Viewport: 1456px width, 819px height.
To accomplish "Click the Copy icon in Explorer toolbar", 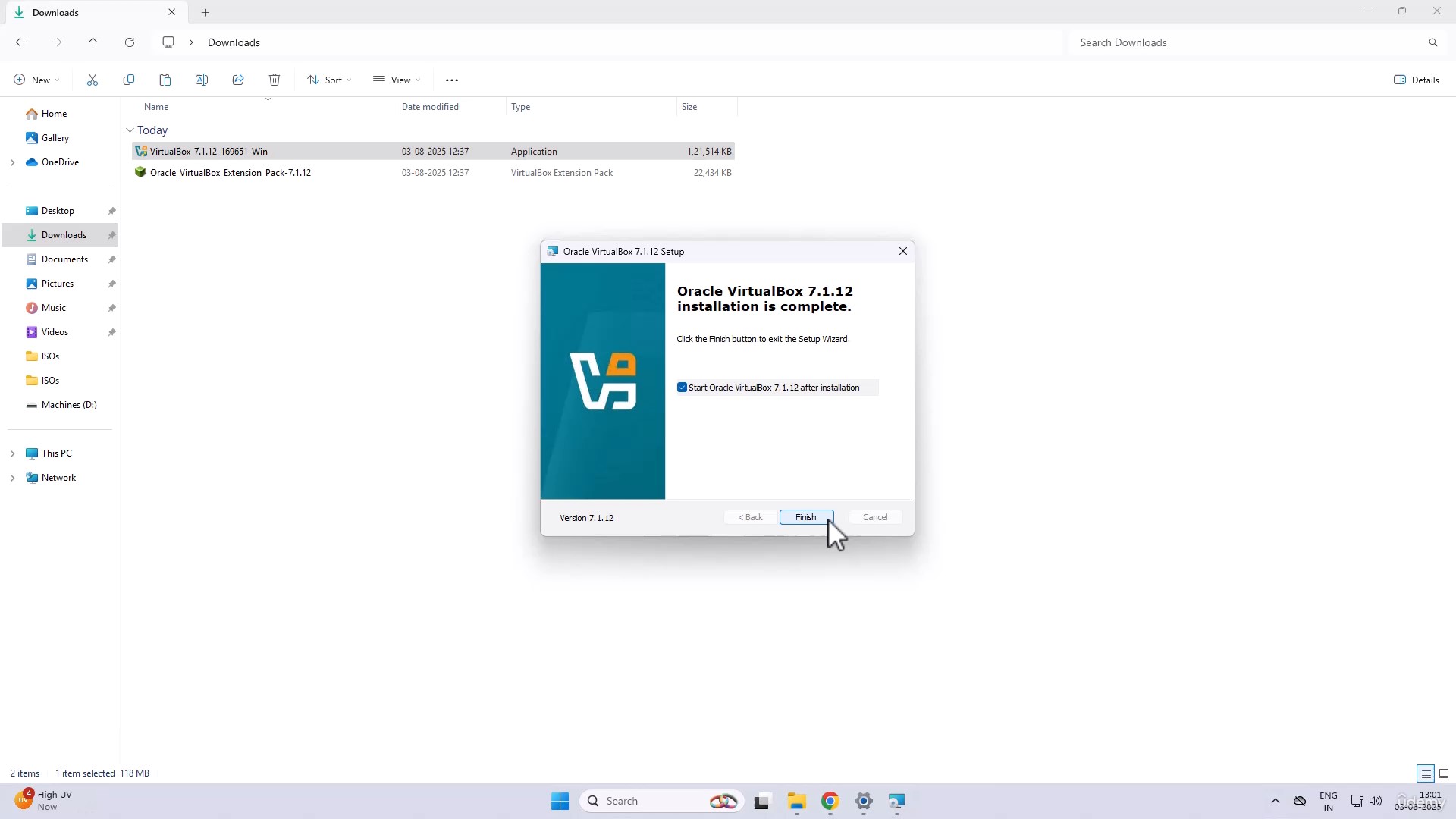I will (129, 80).
